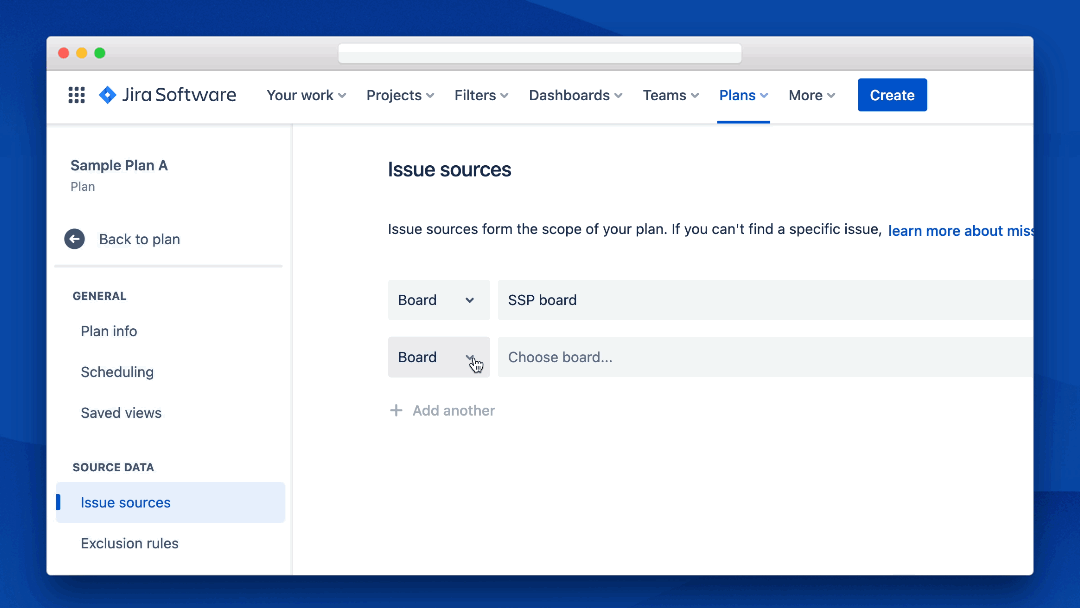This screenshot has width=1080, height=608.
Task: Follow the learn more about missing issues link
Action: click(960, 231)
